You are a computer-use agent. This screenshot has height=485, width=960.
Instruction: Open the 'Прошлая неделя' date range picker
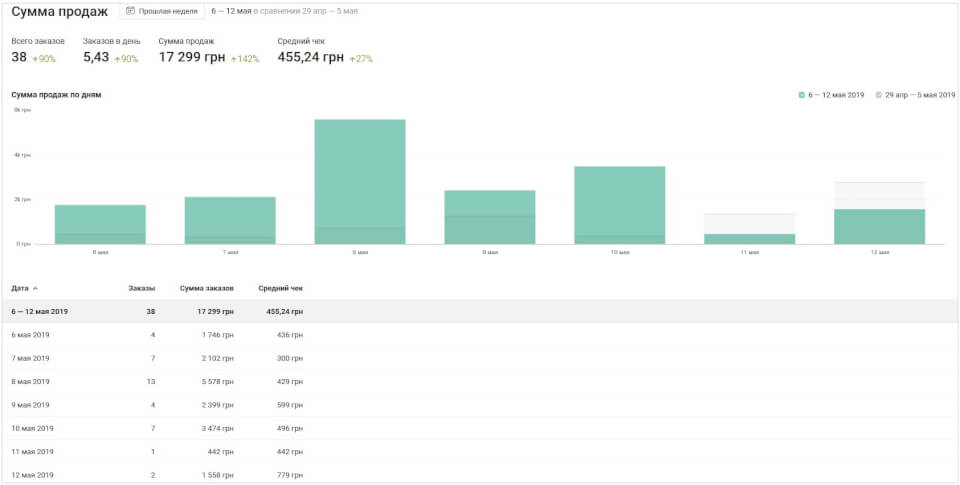click(161, 11)
